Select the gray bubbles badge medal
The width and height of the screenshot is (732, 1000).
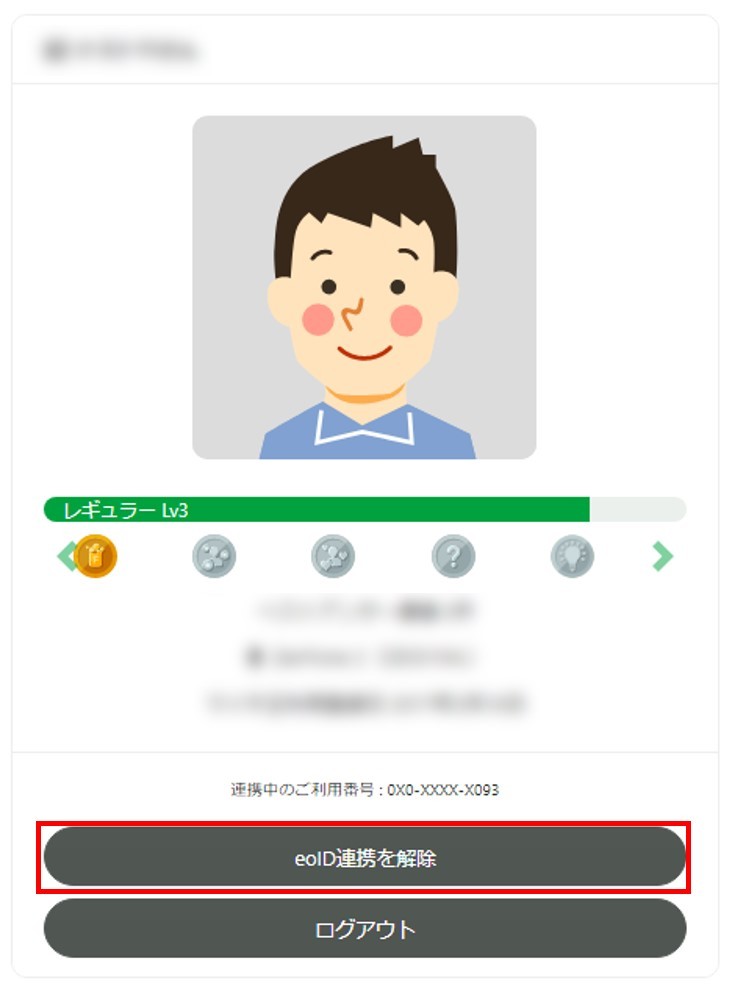coord(214,556)
